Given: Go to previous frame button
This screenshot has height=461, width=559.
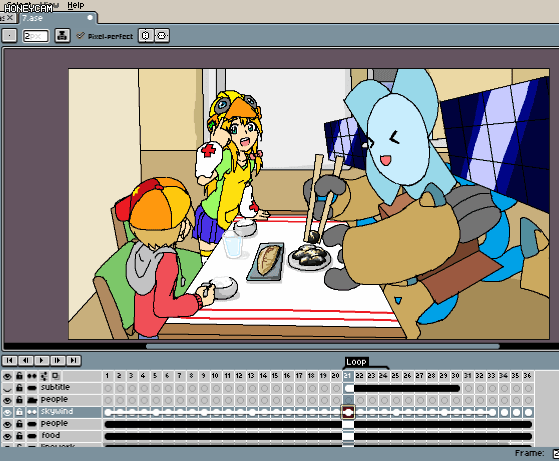Looking at the screenshot, I should [26, 360].
